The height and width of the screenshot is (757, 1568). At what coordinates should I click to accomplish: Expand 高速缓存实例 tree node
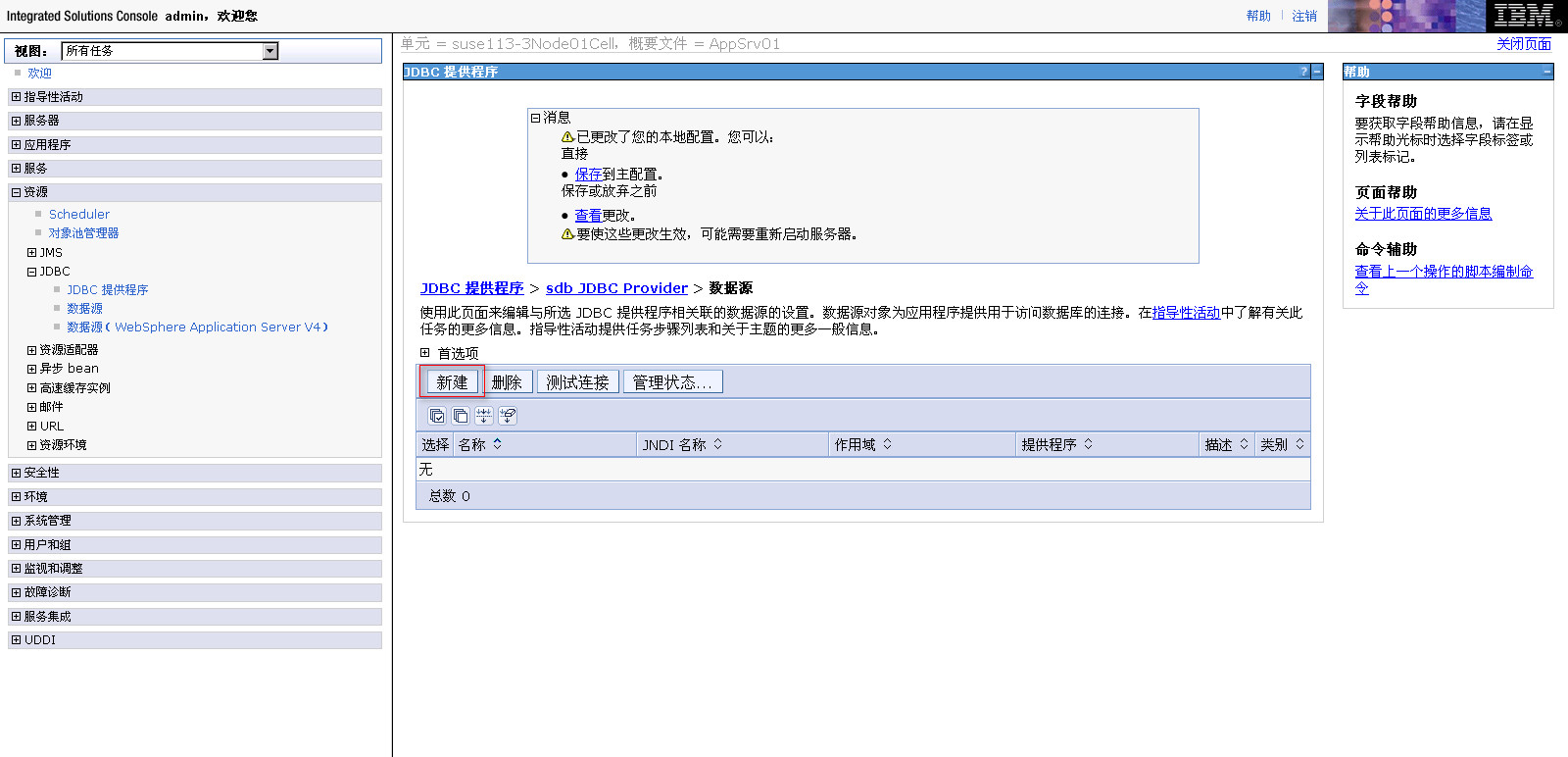[31, 388]
